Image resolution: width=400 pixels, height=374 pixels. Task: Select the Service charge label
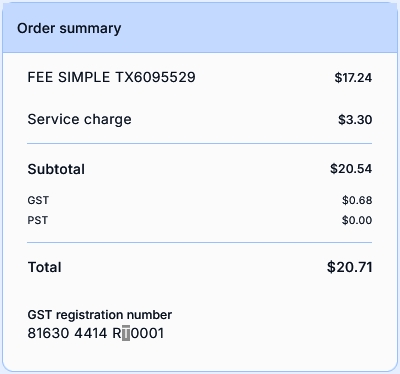tap(79, 119)
